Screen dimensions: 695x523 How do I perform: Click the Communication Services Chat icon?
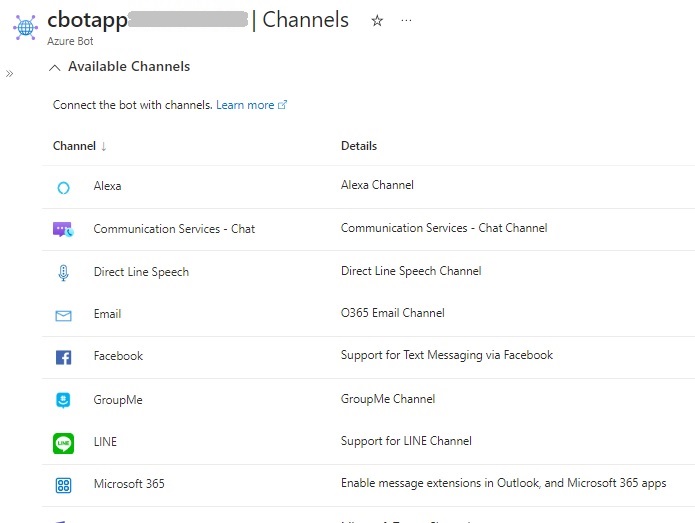[63, 229]
